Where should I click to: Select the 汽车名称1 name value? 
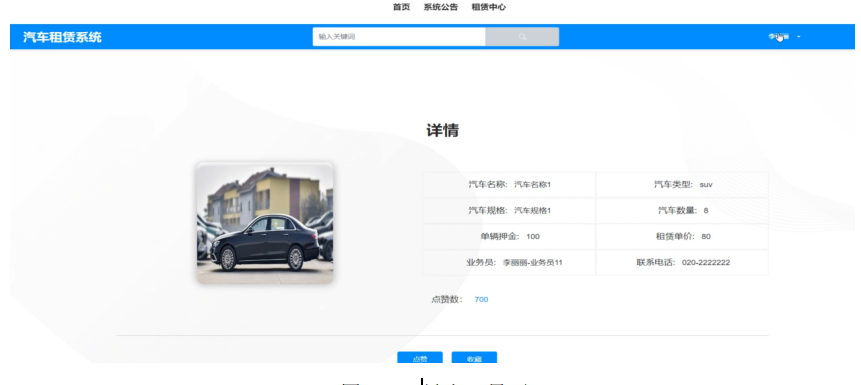tap(532, 185)
